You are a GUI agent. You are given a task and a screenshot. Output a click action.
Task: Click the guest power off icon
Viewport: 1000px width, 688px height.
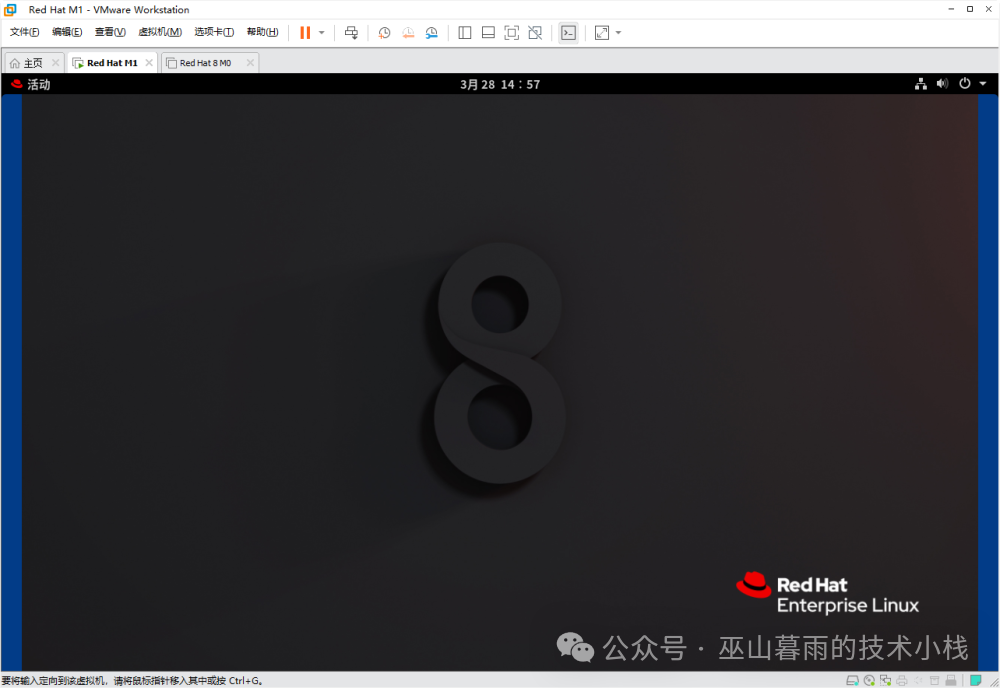[x=964, y=84]
